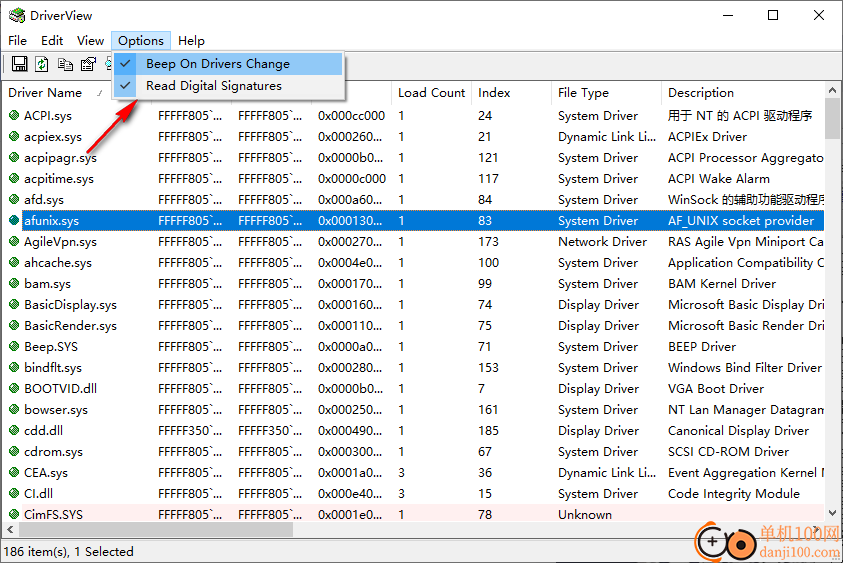
Task: Click the vertical scrollbar down arrow
Action: (832, 513)
